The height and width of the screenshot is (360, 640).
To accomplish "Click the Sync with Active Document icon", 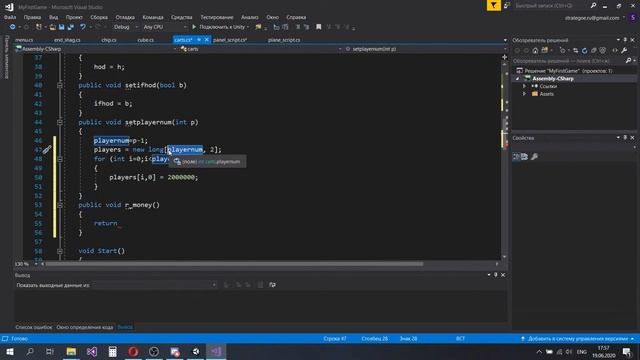I will [x=575, y=51].
